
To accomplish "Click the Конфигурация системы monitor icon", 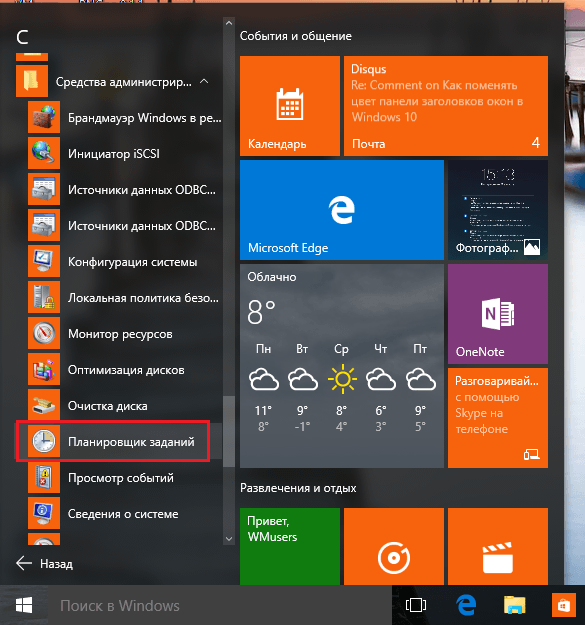I will pos(44,261).
